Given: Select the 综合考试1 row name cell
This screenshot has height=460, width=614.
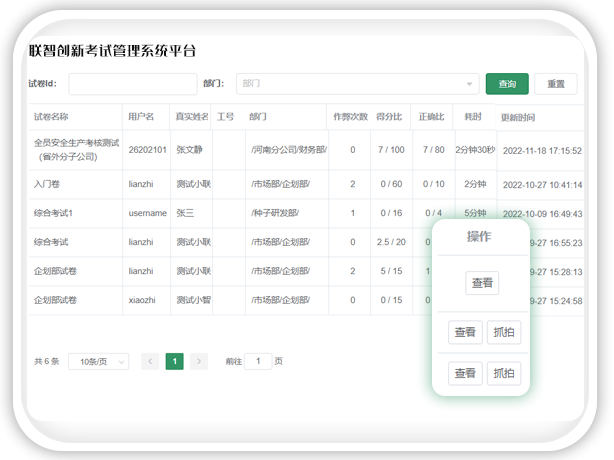Looking at the screenshot, I should [x=53, y=213].
